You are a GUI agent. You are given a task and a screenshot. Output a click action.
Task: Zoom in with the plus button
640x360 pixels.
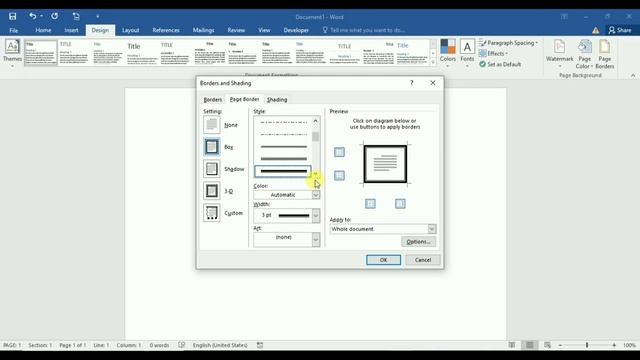(x=614, y=345)
